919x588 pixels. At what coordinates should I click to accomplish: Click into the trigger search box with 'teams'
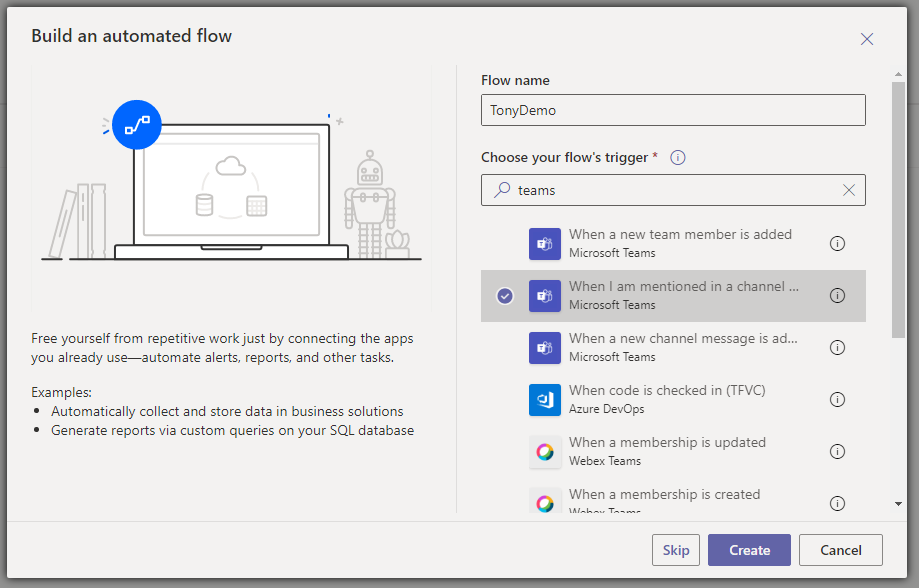coord(673,190)
